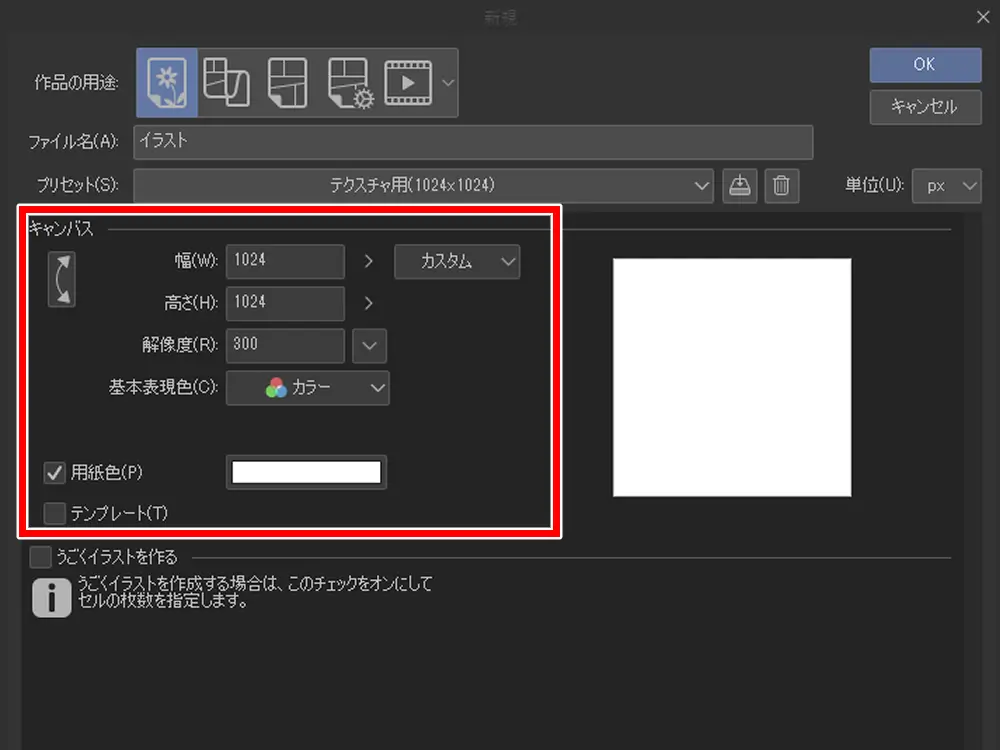Enable the うごくイラストを作る checkbox

click(40, 557)
